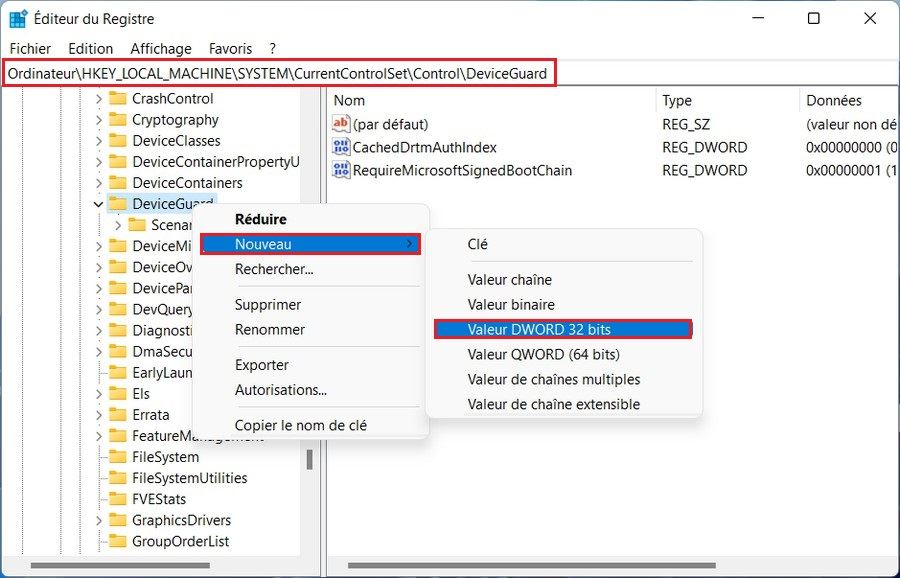Open the Fichier menu
This screenshot has height=578, width=900.
tap(30, 49)
